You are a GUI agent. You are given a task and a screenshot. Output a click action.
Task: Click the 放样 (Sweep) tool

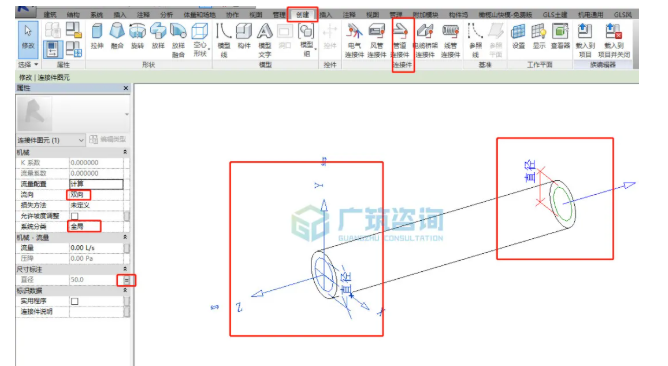click(158, 36)
